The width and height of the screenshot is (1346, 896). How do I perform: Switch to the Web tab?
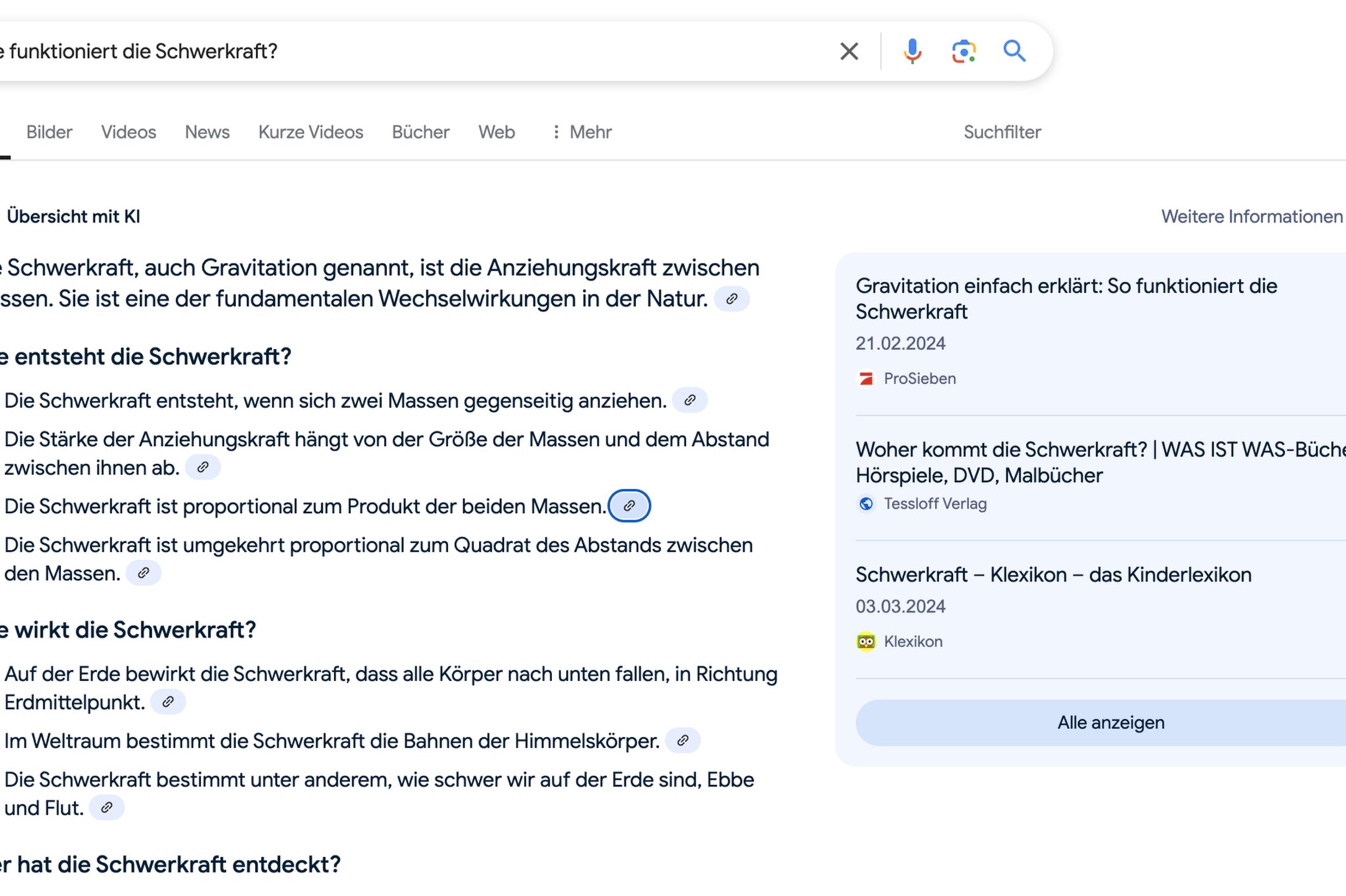point(496,132)
